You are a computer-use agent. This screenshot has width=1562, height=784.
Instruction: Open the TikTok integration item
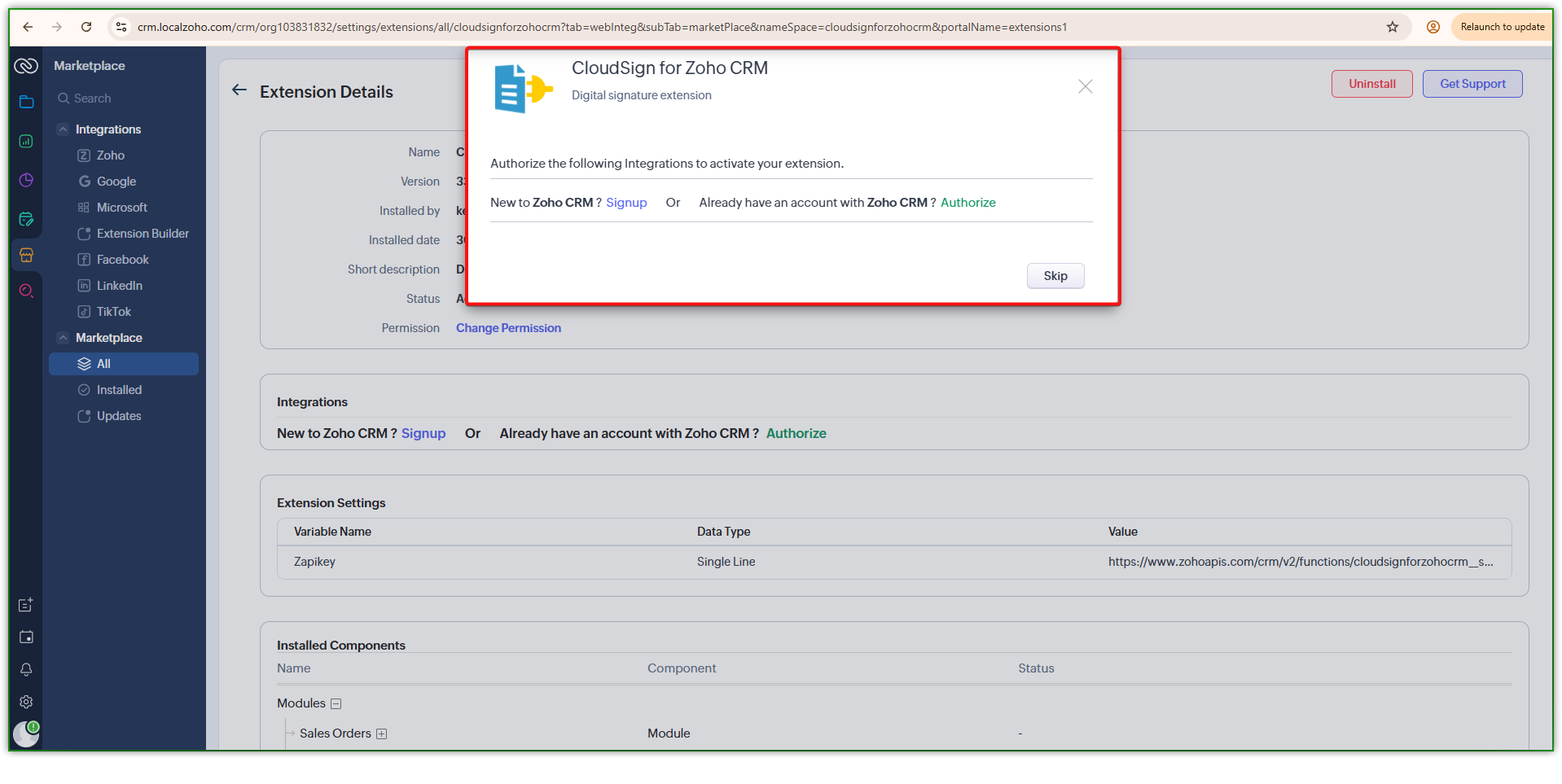point(114,312)
